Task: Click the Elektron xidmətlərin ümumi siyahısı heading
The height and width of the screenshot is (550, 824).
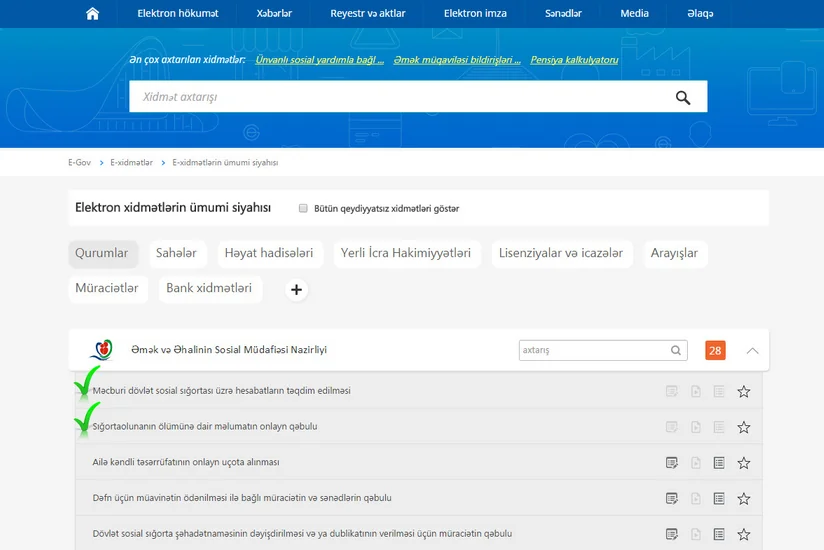Action: tap(173, 208)
